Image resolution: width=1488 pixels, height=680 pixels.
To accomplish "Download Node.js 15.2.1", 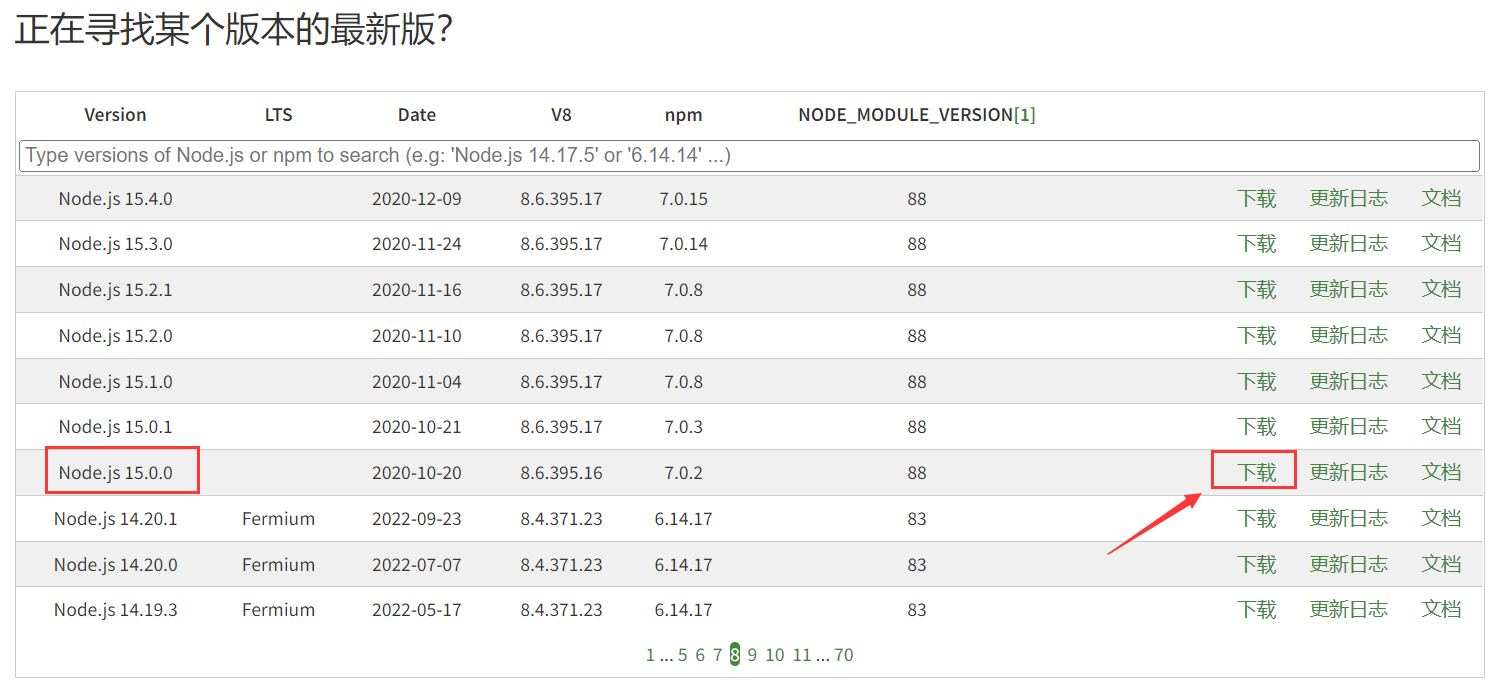I will (1256, 289).
